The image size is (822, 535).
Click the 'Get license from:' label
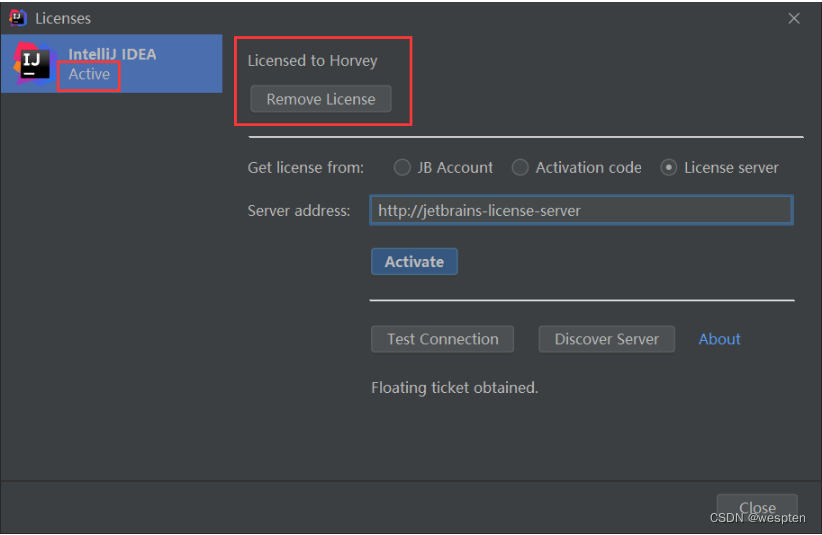306,168
